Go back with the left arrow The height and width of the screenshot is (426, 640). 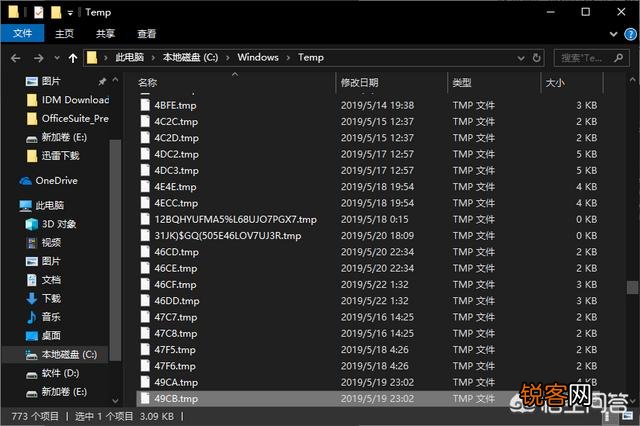[16, 58]
